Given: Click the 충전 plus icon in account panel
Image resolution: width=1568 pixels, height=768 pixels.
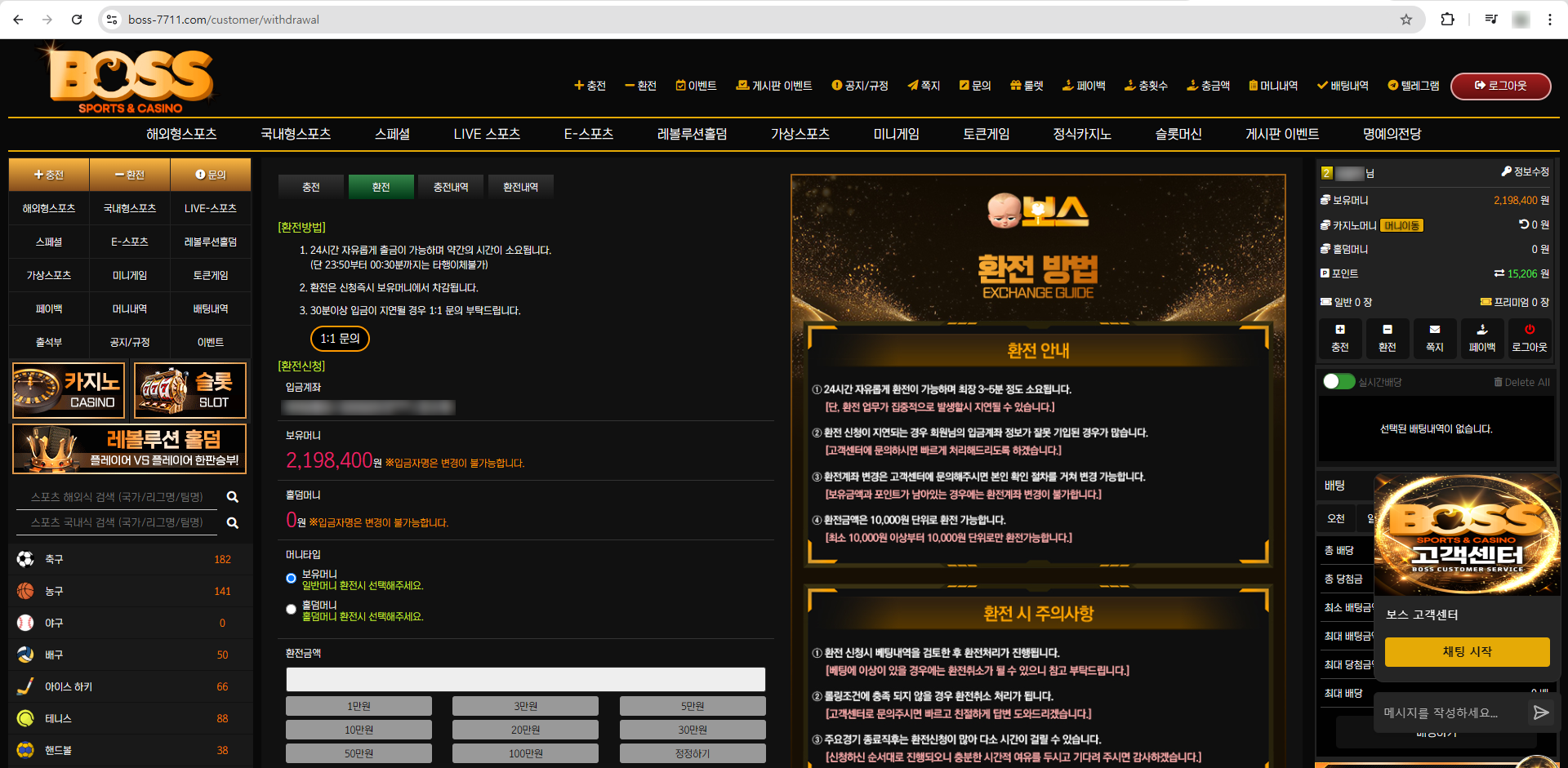Looking at the screenshot, I should [1340, 330].
